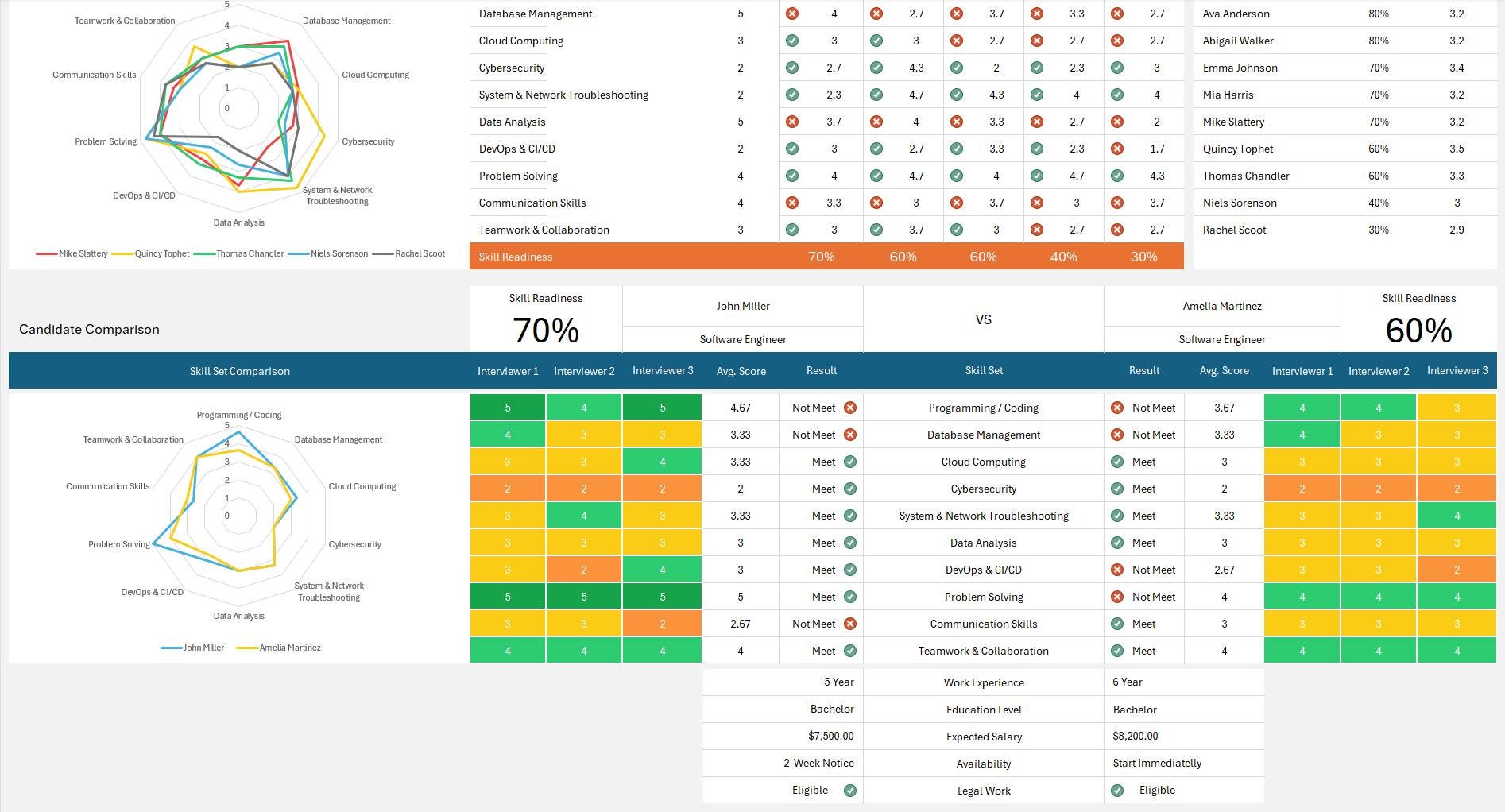Click Amelia Martinez in the comparison radar chart legend

tap(279, 648)
